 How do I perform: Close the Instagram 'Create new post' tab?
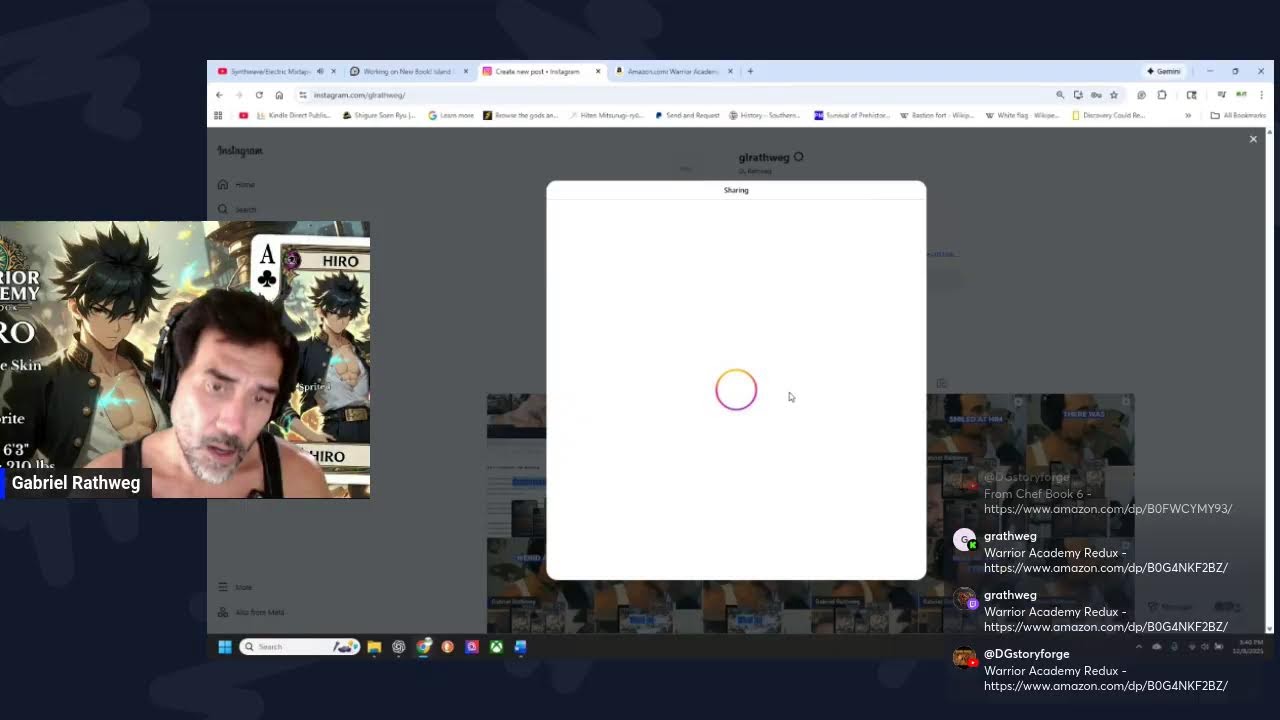tap(598, 71)
